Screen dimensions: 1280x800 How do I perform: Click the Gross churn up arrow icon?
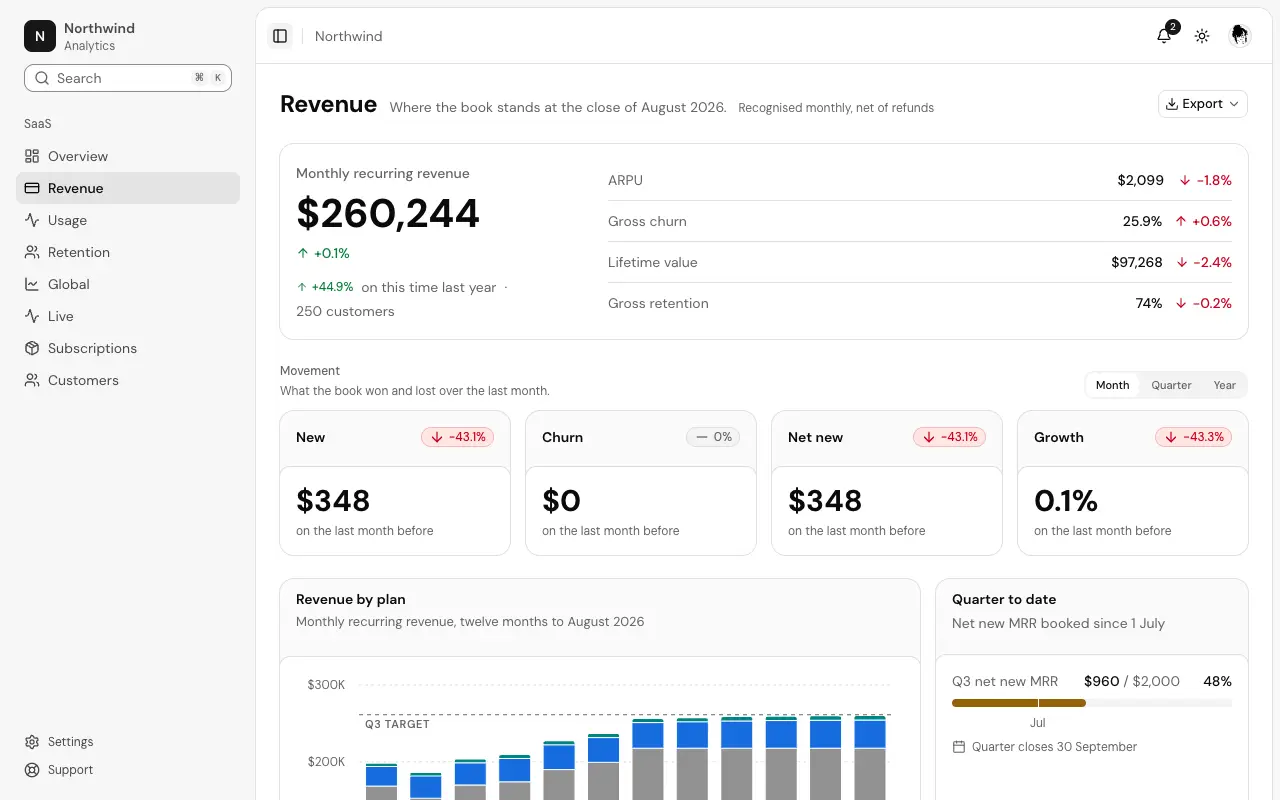(x=1181, y=222)
